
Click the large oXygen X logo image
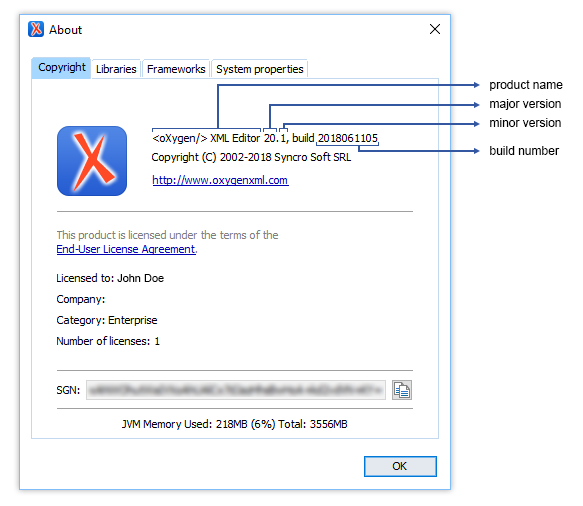pyautogui.click(x=92, y=161)
